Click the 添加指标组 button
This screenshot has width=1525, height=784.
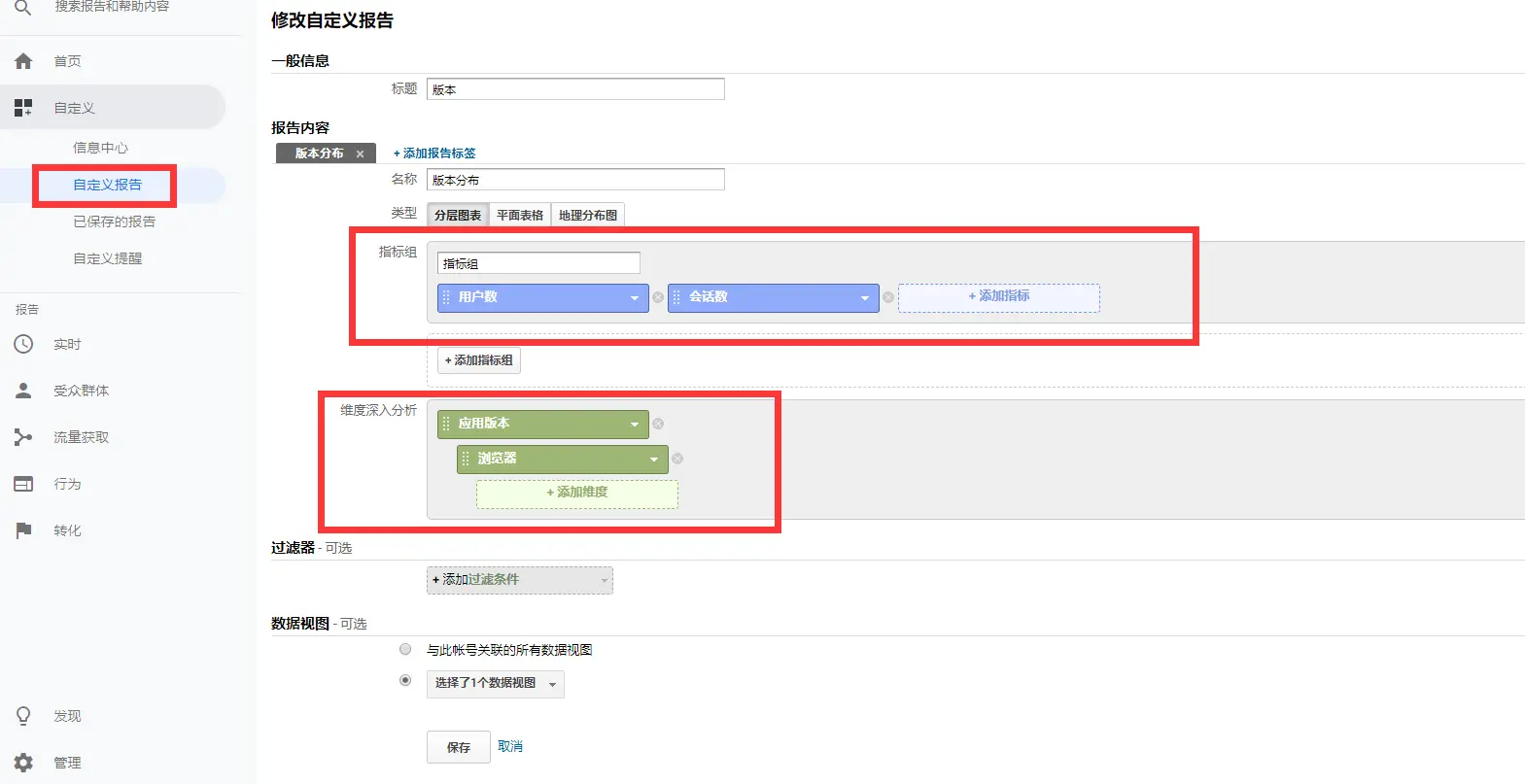click(479, 360)
